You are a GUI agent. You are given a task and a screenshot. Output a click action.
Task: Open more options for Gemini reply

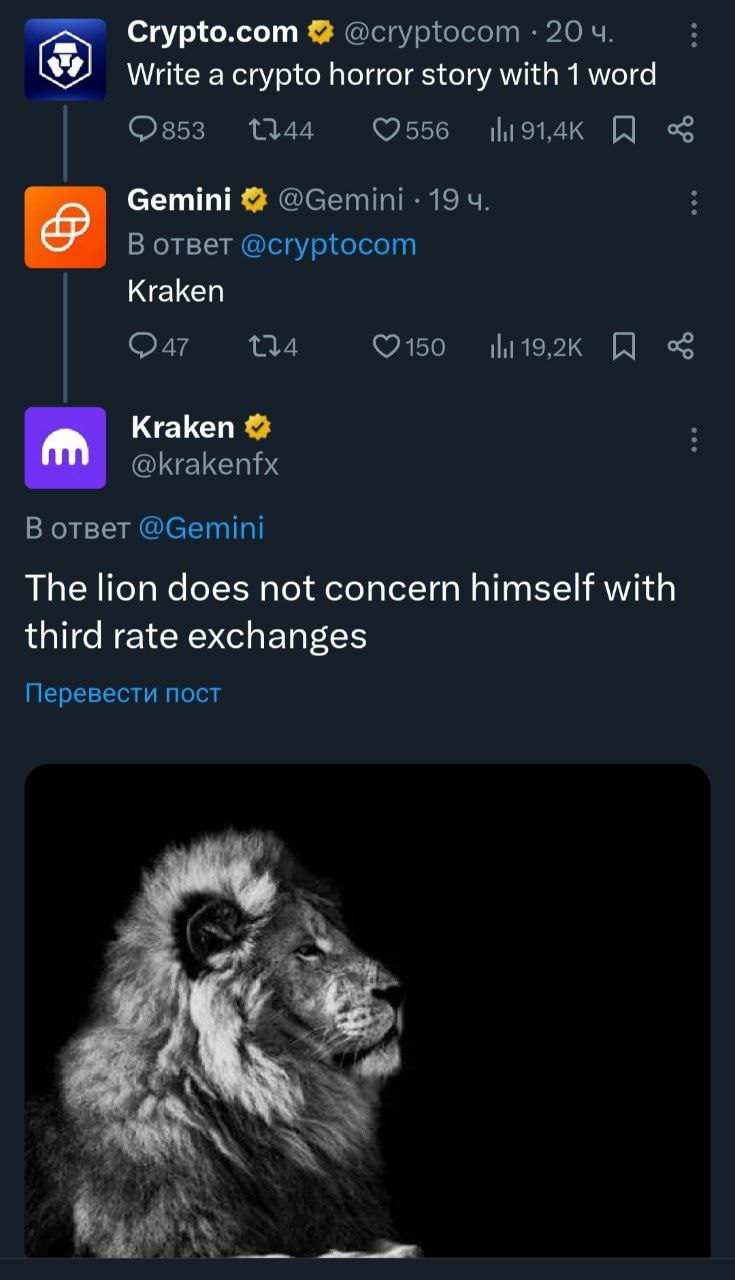pos(694,204)
